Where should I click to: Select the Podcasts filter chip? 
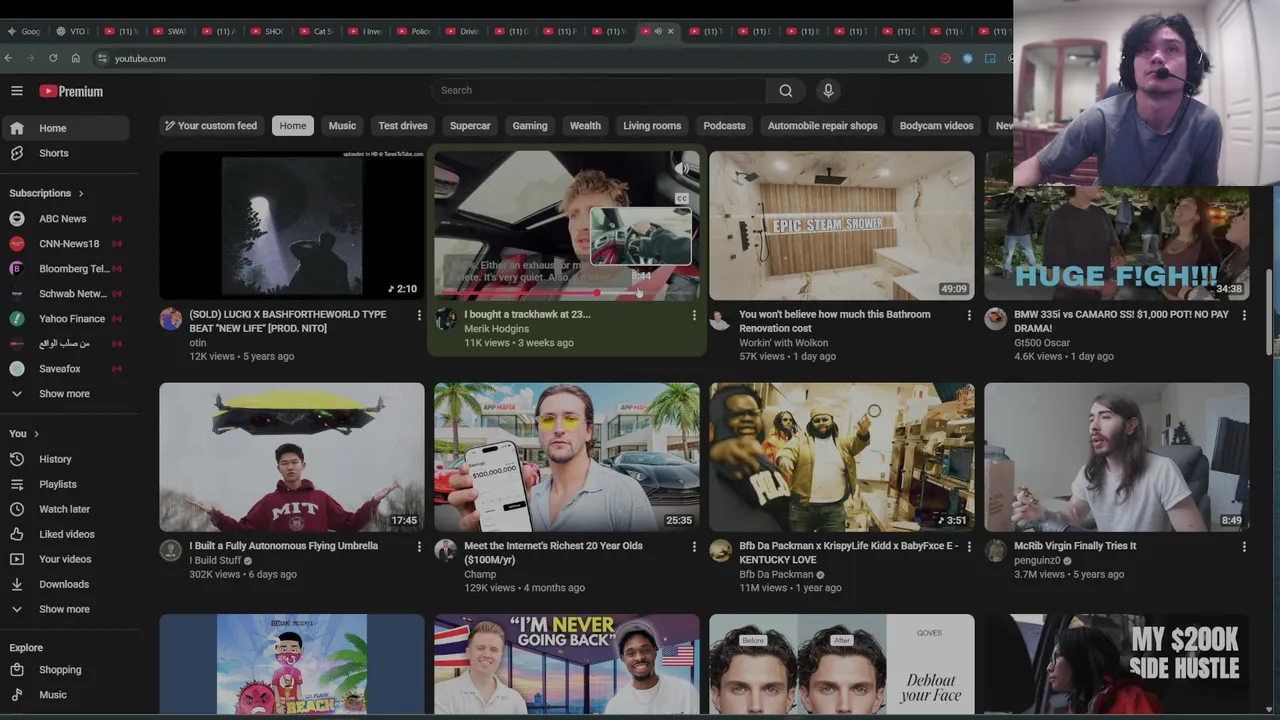click(x=724, y=126)
